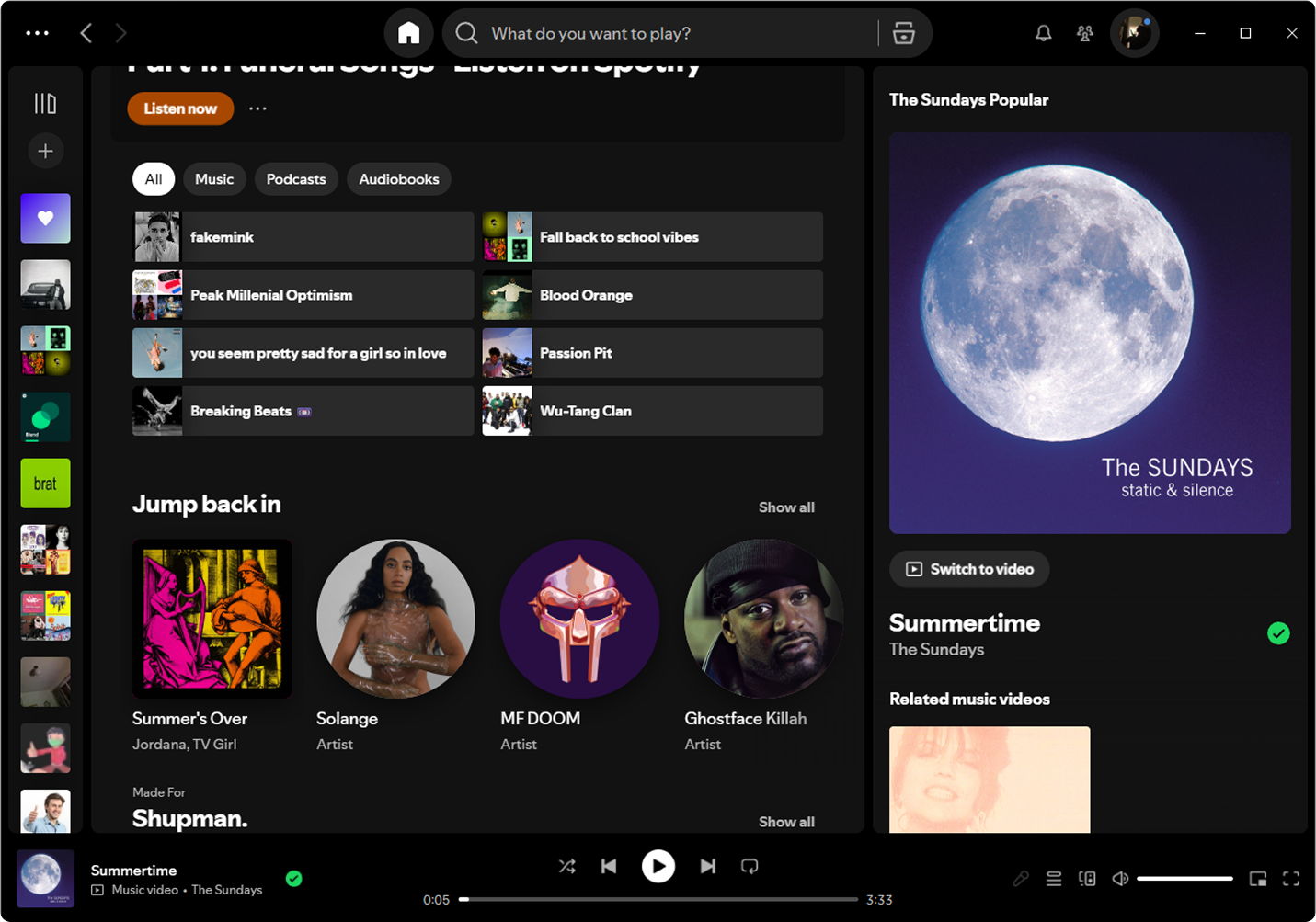Skip to the previous track
The image size is (1316, 922).
(x=609, y=866)
